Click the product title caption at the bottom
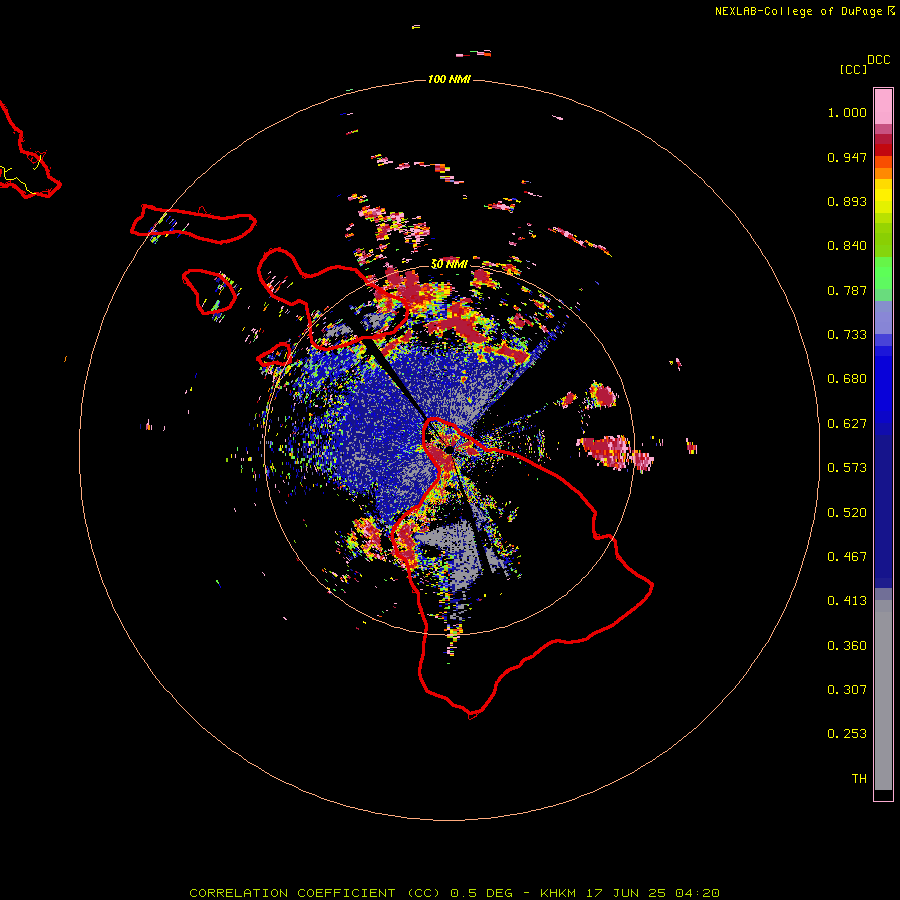The width and height of the screenshot is (900, 900). 454,893
